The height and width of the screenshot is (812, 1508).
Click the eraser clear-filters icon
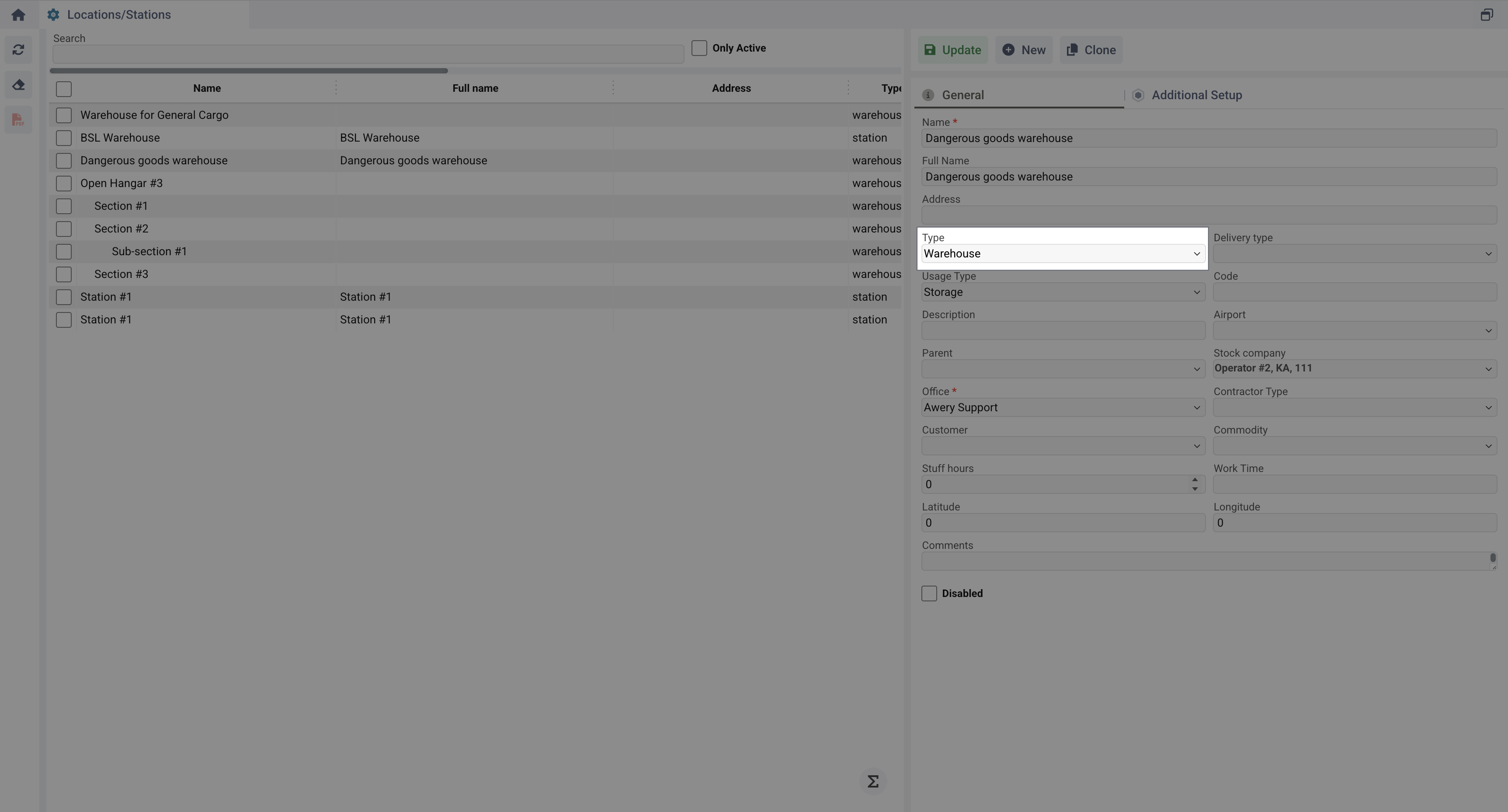[18, 85]
